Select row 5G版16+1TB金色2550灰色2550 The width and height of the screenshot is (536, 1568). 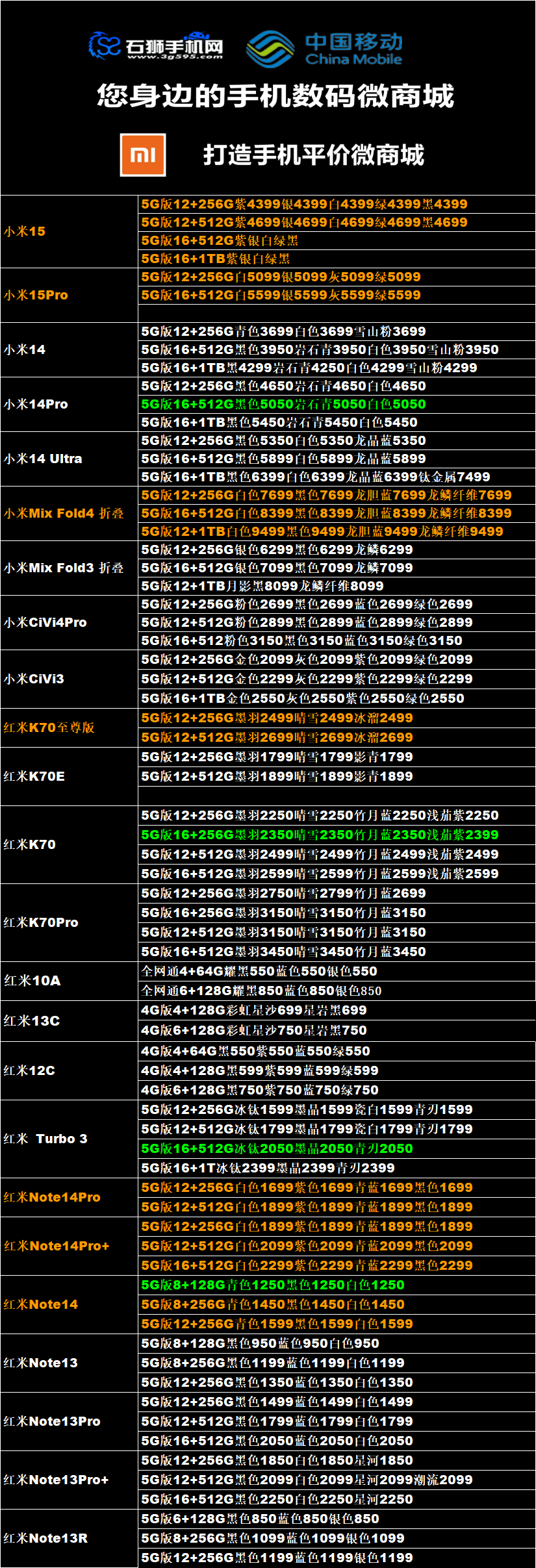(x=337, y=698)
